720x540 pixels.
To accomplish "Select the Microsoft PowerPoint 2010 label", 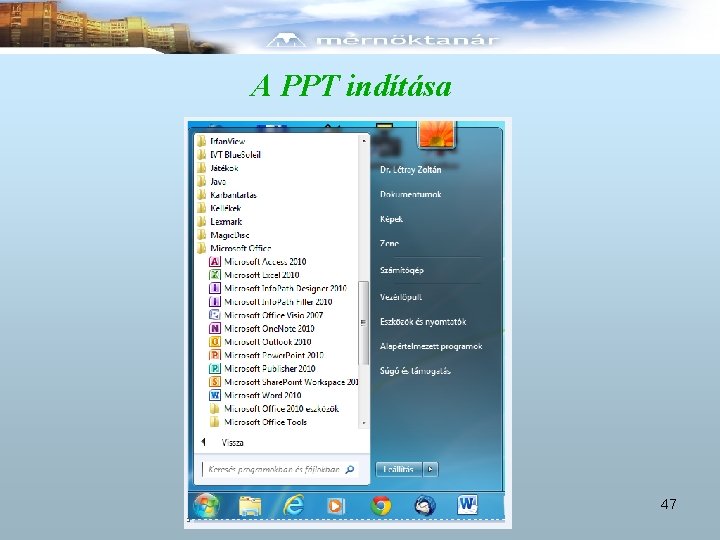I will [x=274, y=354].
